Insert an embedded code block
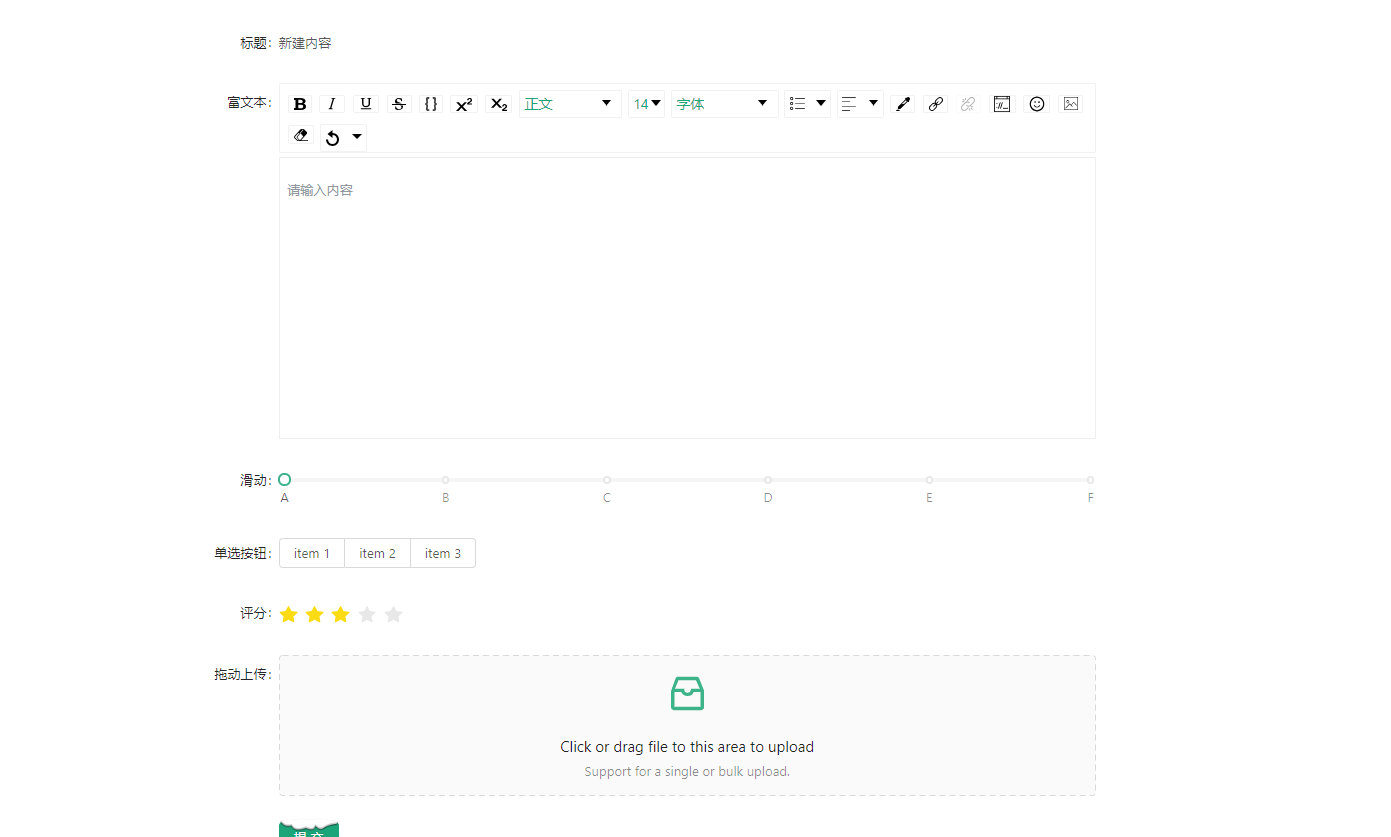Image resolution: width=1391 pixels, height=837 pixels. tap(1002, 104)
